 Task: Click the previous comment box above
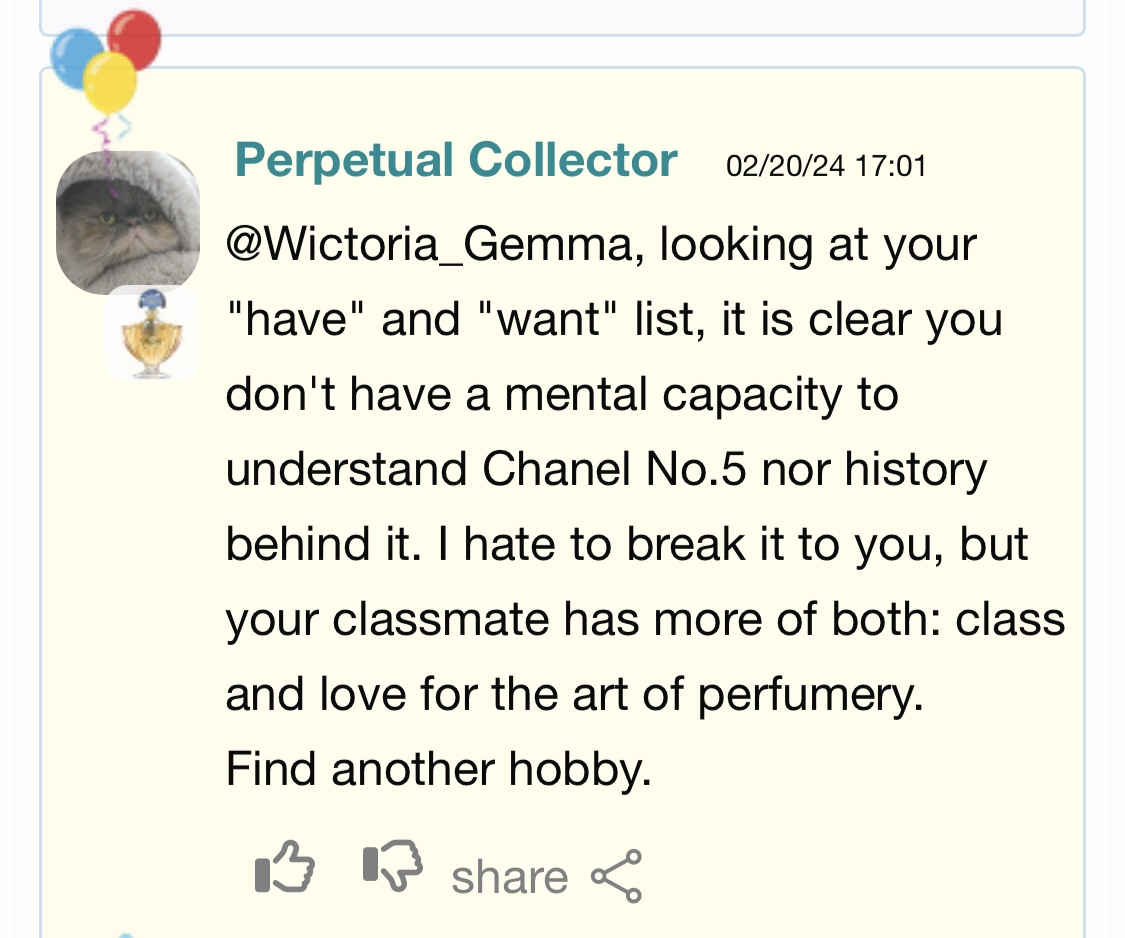click(562, 17)
